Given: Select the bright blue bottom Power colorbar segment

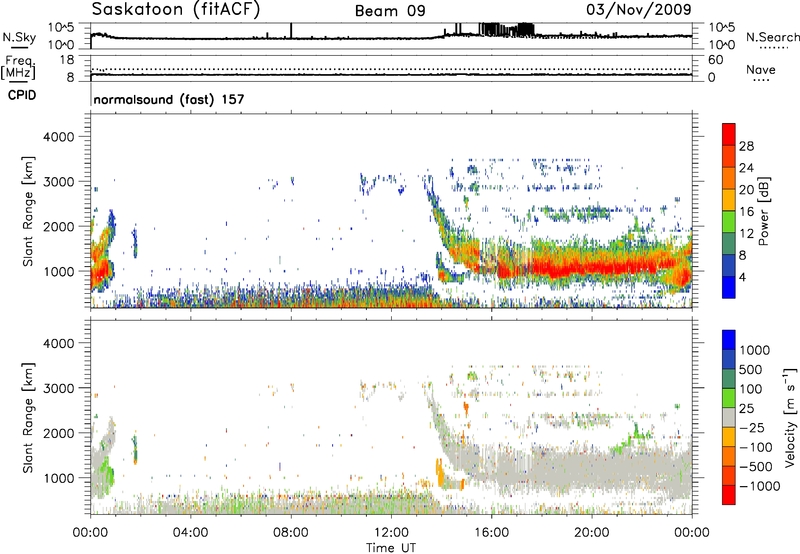Looking at the screenshot, I should (729, 287).
